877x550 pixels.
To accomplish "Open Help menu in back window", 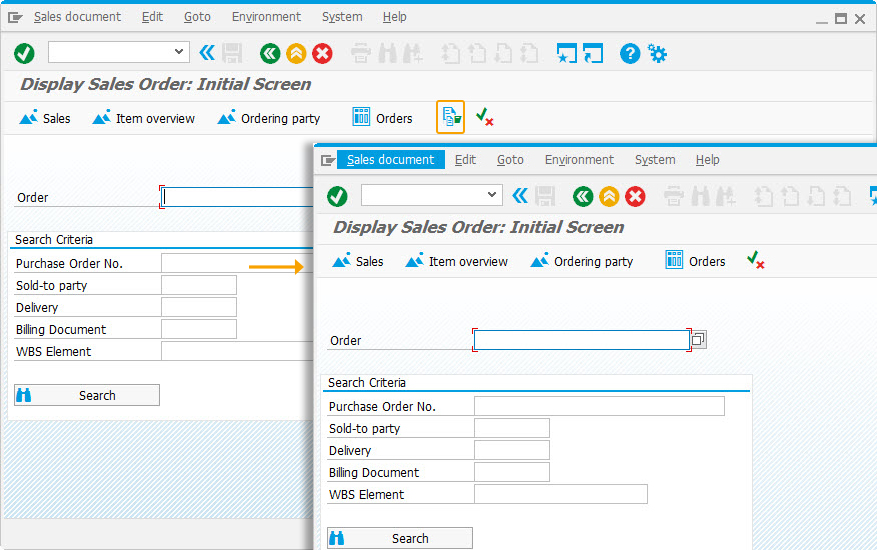I will point(394,17).
